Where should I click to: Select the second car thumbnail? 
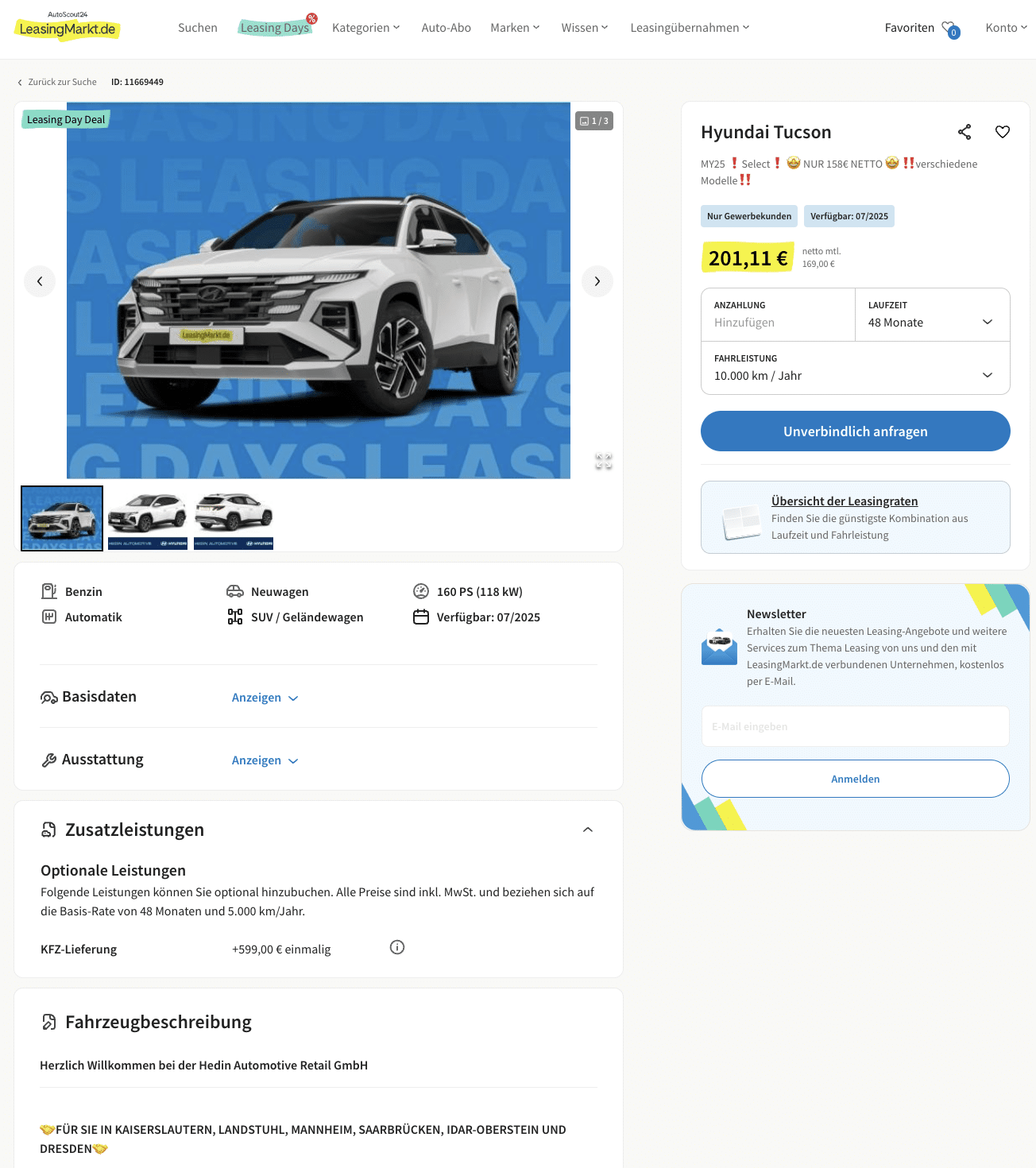(148, 519)
